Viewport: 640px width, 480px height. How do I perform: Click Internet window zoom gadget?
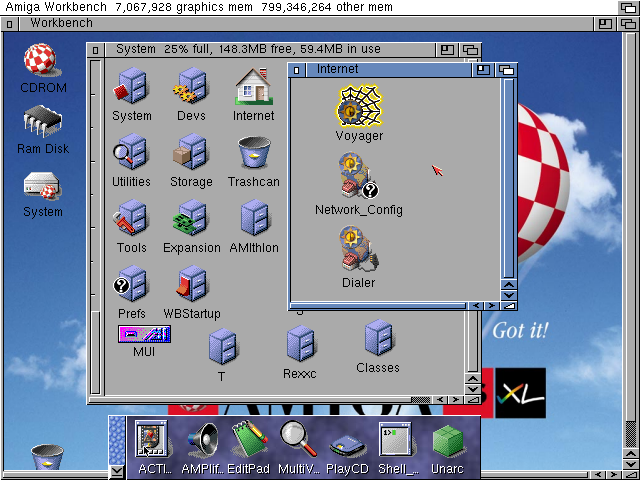483,70
